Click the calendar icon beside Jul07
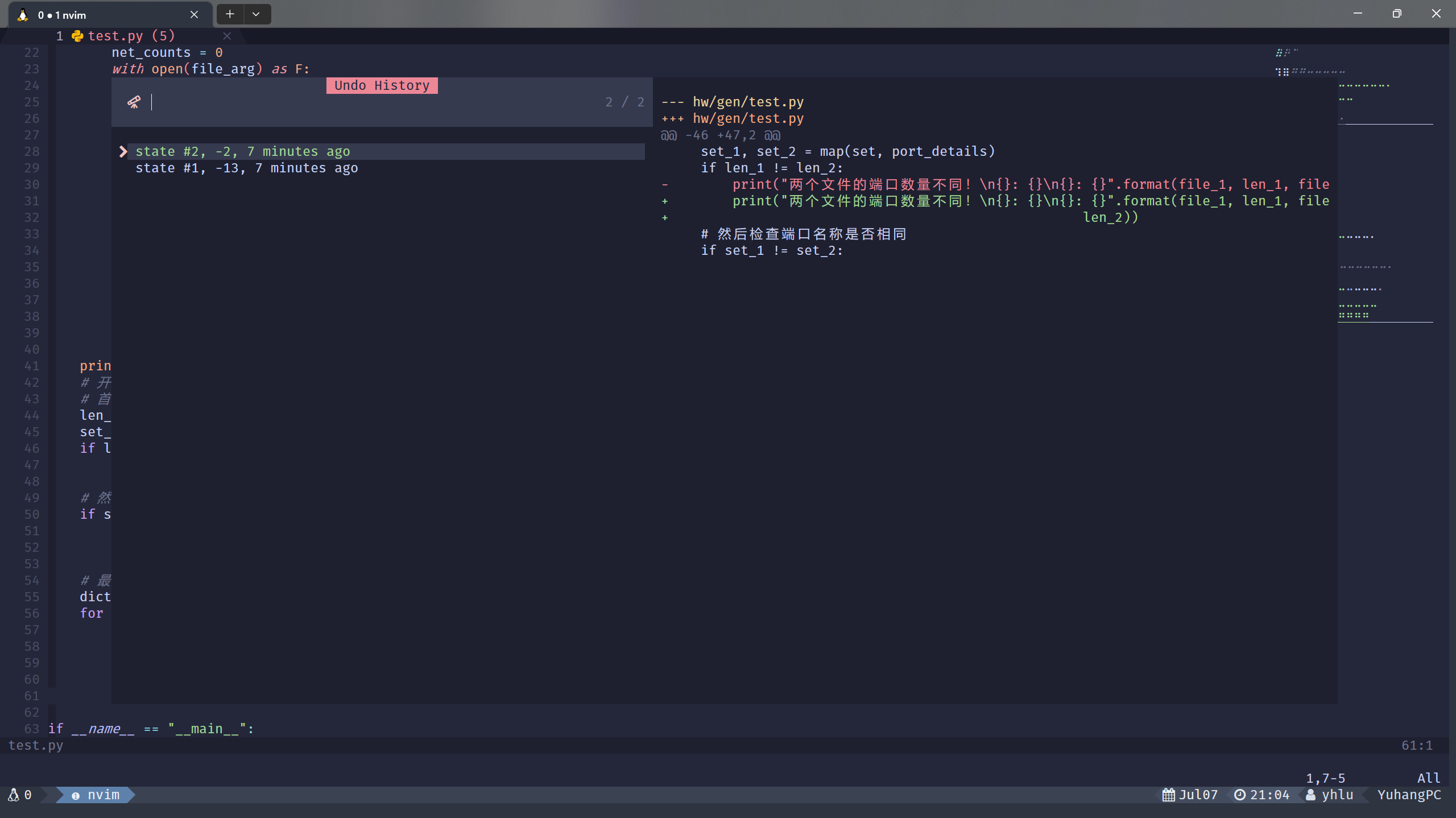The width and height of the screenshot is (1456, 818). pos(1168,795)
